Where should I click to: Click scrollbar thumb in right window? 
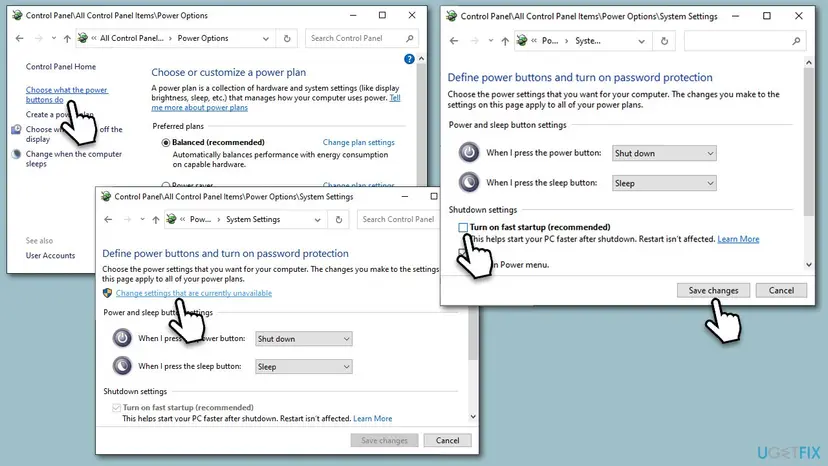coord(808,142)
